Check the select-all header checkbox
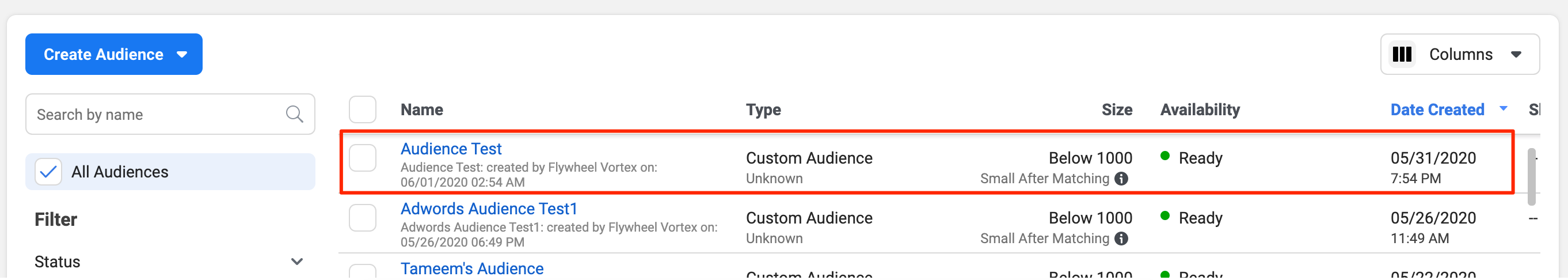This screenshot has width=1568, height=280. pyautogui.click(x=362, y=110)
